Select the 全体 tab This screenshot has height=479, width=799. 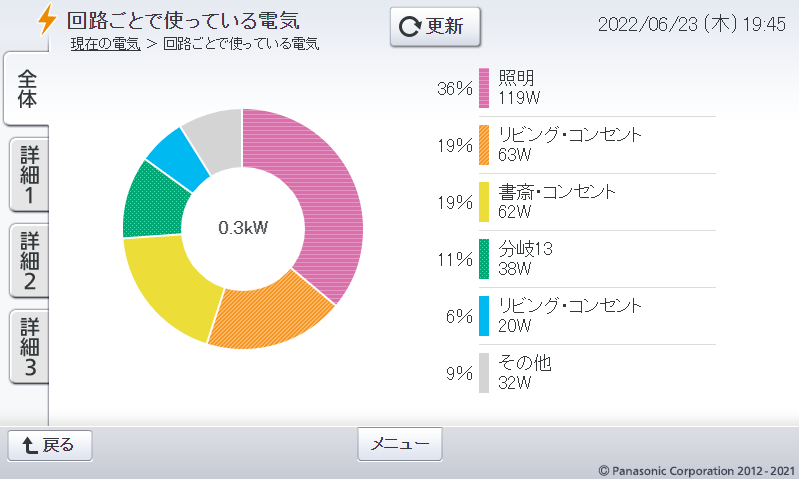click(x=27, y=88)
